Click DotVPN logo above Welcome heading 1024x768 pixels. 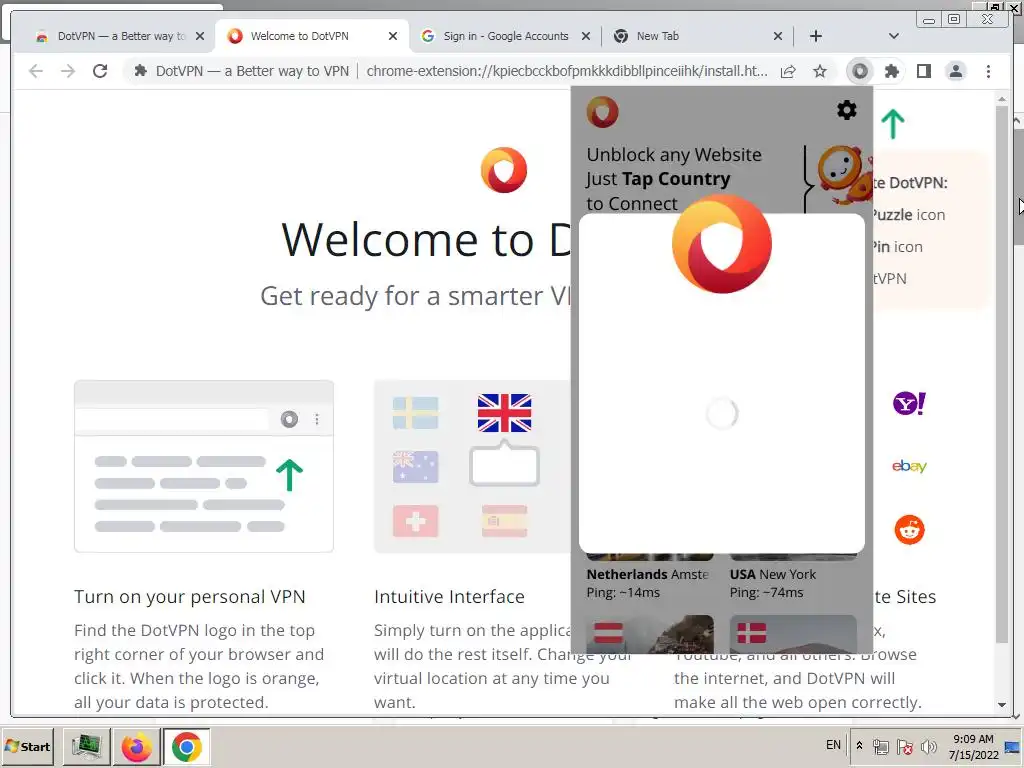pos(504,170)
